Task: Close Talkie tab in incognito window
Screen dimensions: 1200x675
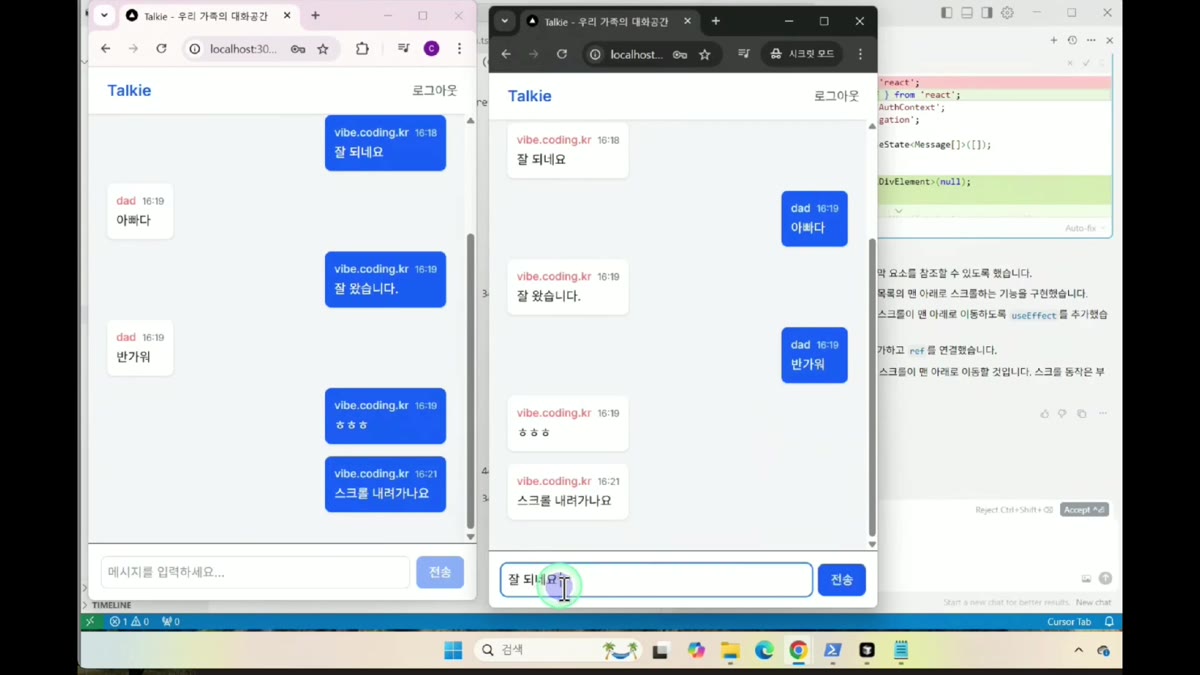Action: (687, 21)
